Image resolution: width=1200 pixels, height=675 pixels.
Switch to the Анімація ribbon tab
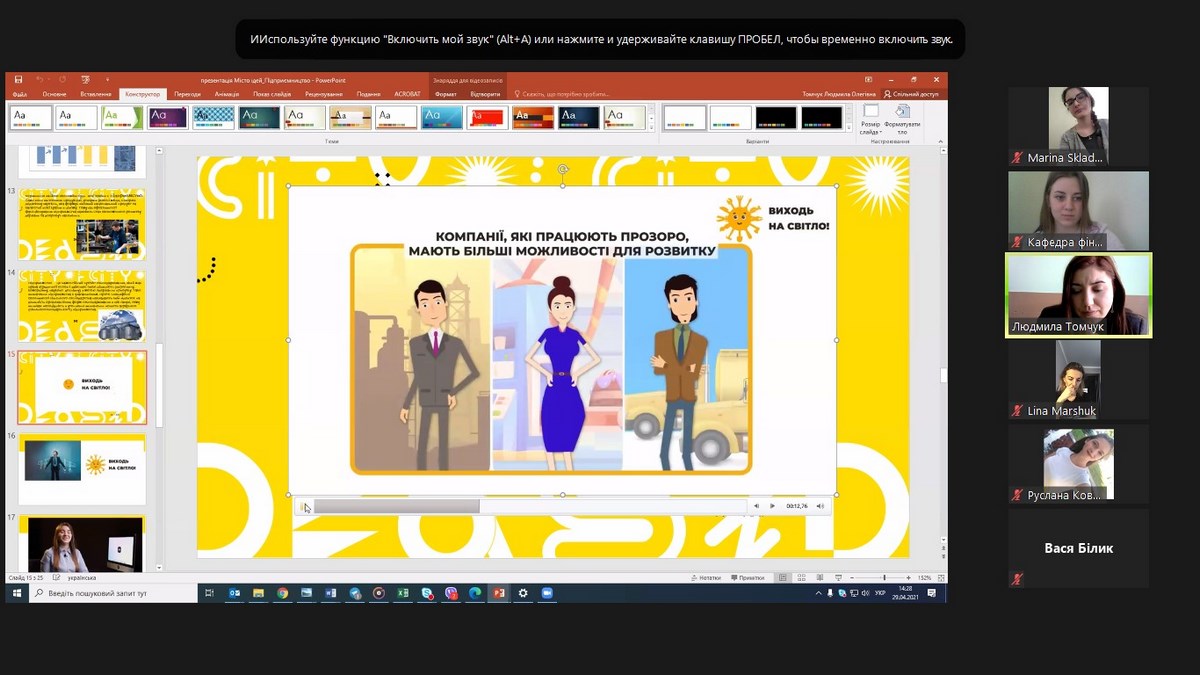coord(226,94)
